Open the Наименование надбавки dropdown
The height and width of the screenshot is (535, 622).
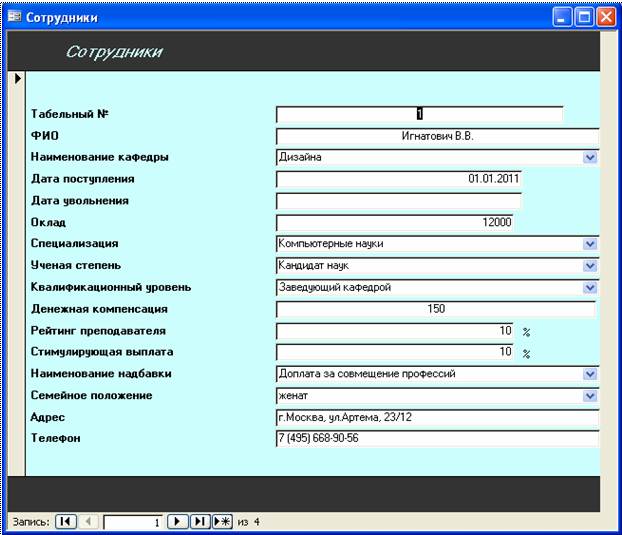(590, 374)
